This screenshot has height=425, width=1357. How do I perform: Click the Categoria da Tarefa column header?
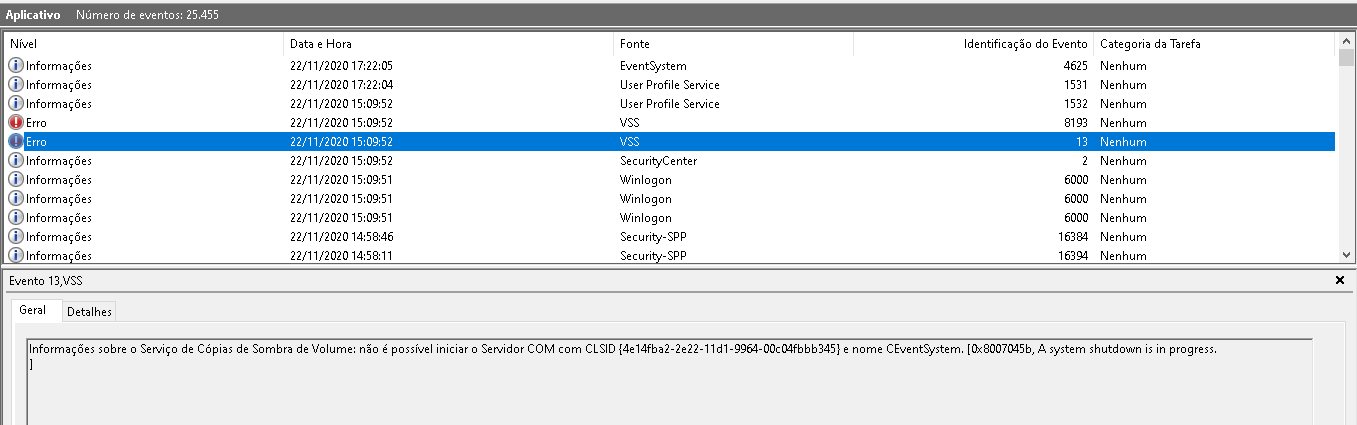coord(1214,44)
